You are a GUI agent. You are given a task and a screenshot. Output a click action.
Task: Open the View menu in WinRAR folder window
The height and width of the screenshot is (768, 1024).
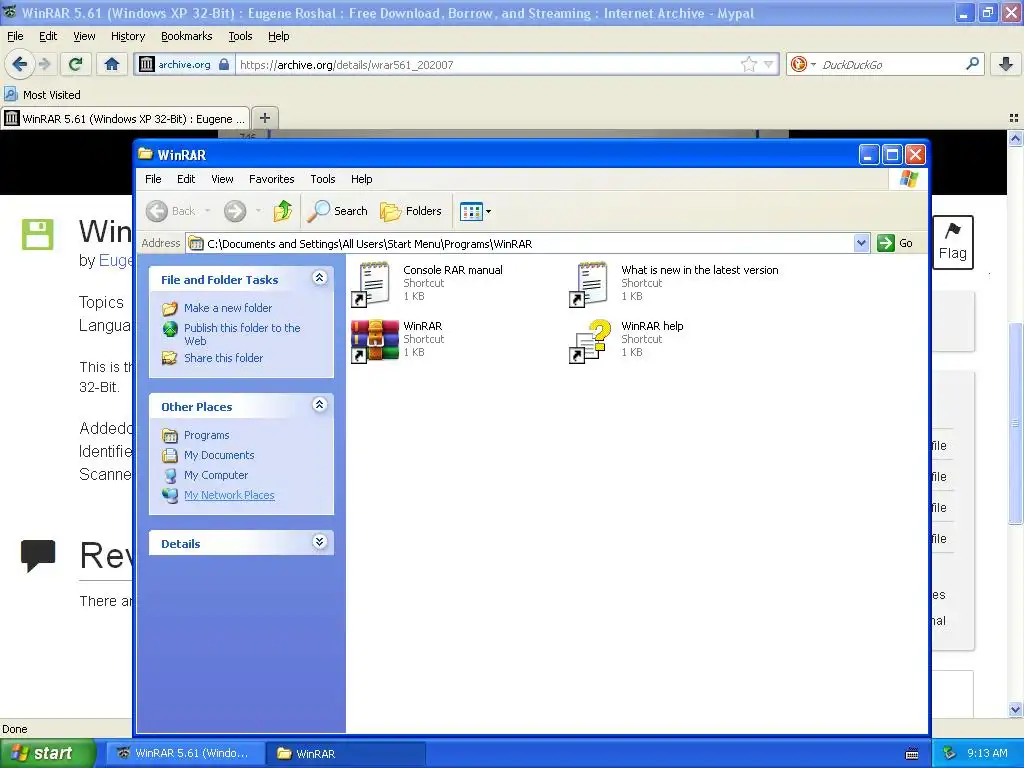[222, 179]
